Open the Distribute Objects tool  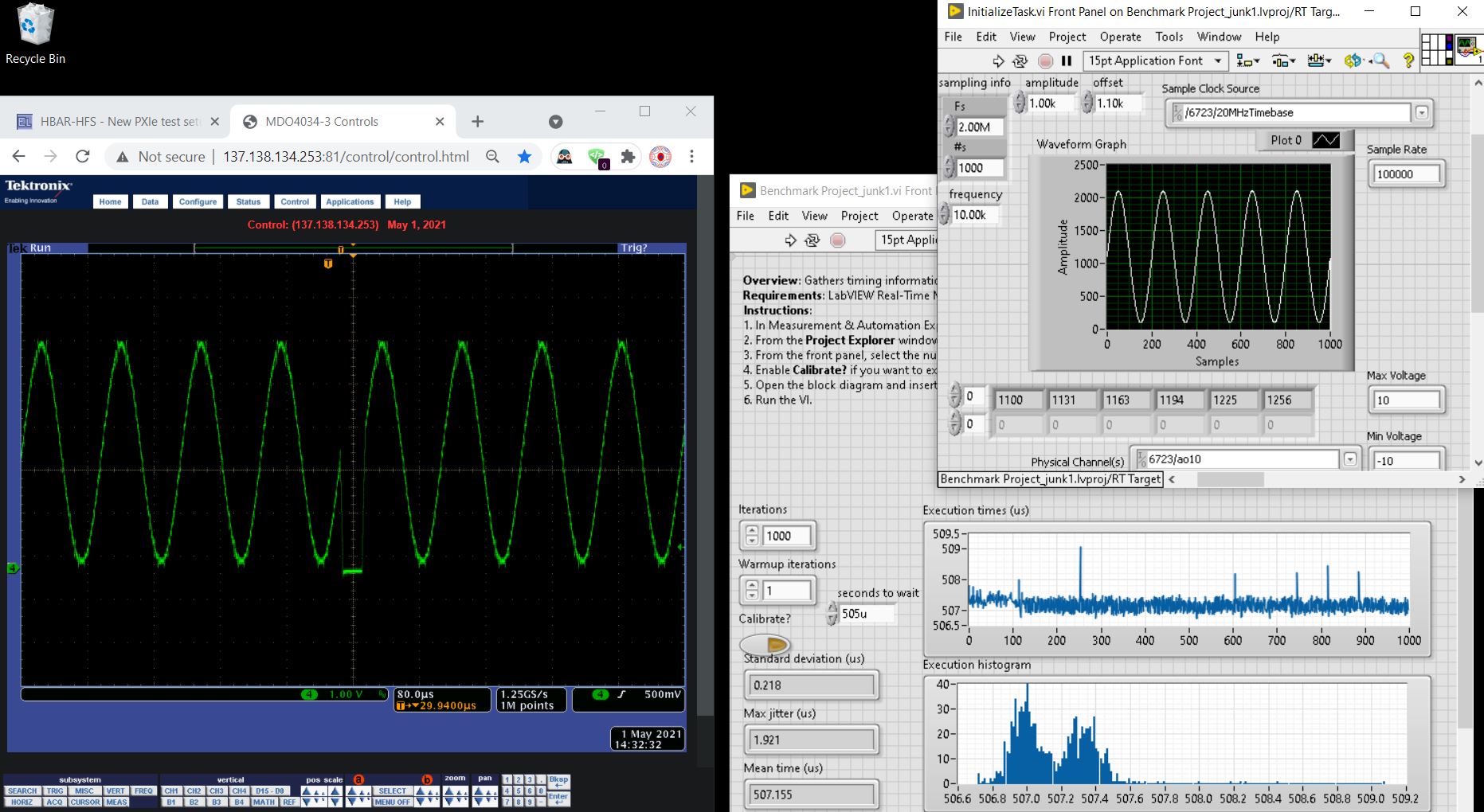point(1282,61)
